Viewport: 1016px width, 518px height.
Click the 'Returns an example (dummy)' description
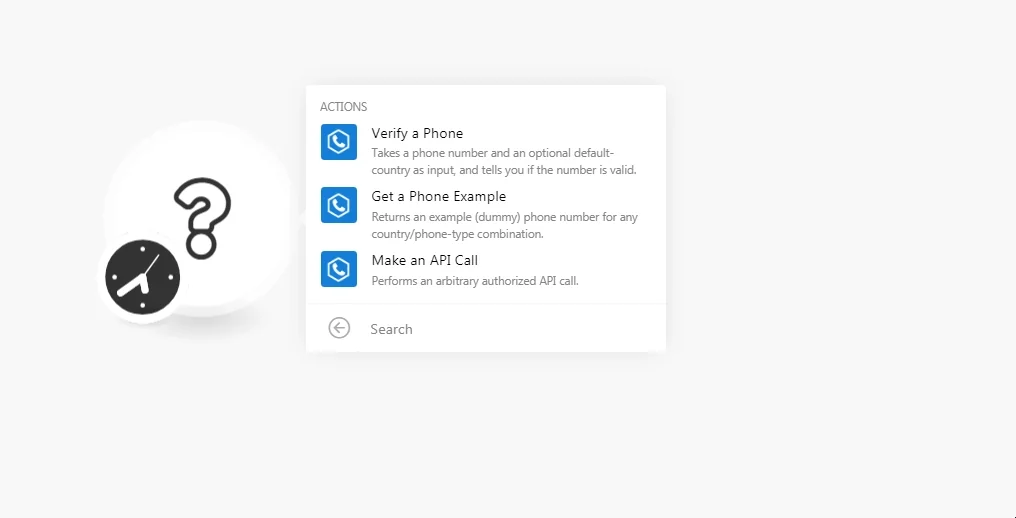(505, 225)
